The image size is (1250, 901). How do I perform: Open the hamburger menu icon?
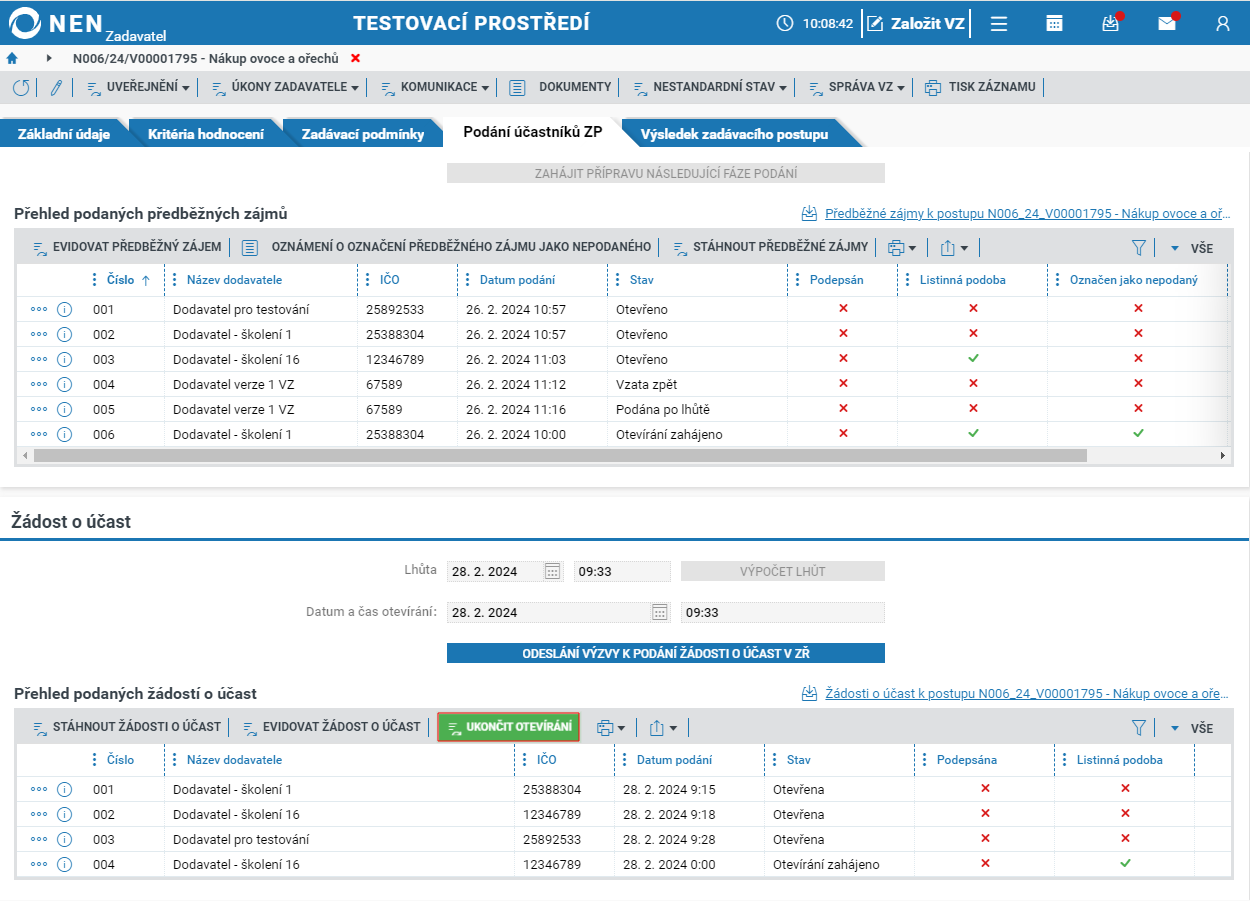(998, 23)
